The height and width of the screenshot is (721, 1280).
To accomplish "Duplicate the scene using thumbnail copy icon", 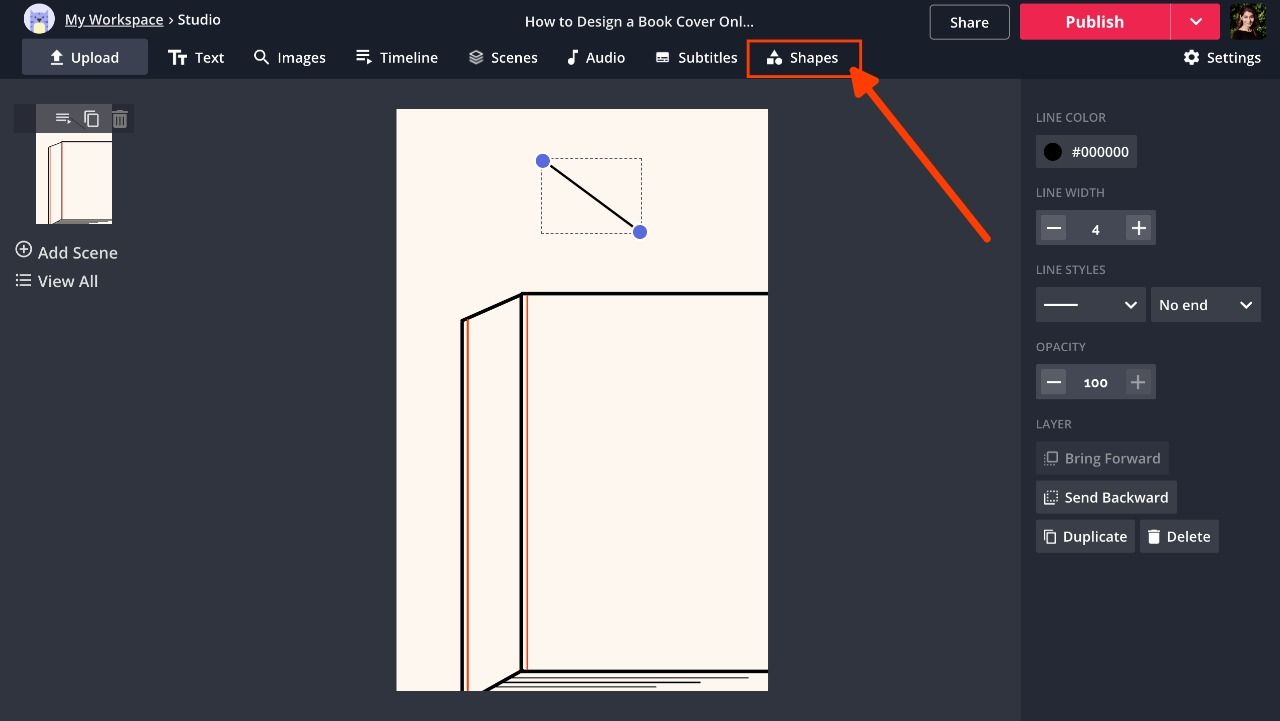I will click(91, 119).
